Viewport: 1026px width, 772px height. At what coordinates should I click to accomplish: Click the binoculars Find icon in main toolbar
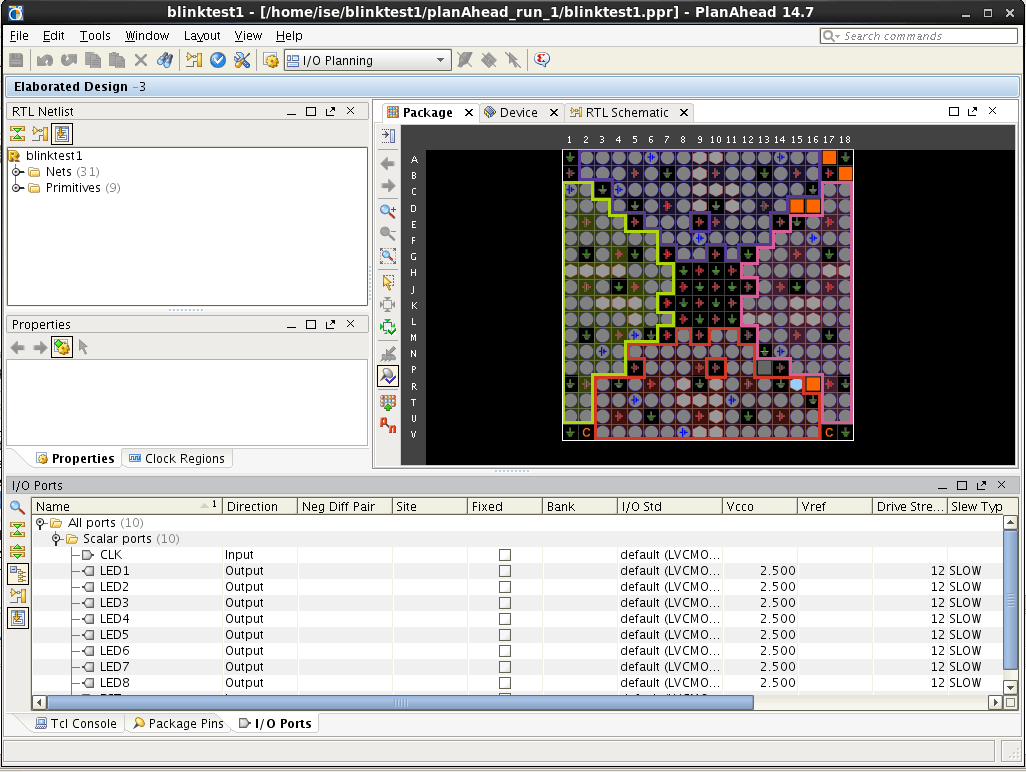pos(165,60)
